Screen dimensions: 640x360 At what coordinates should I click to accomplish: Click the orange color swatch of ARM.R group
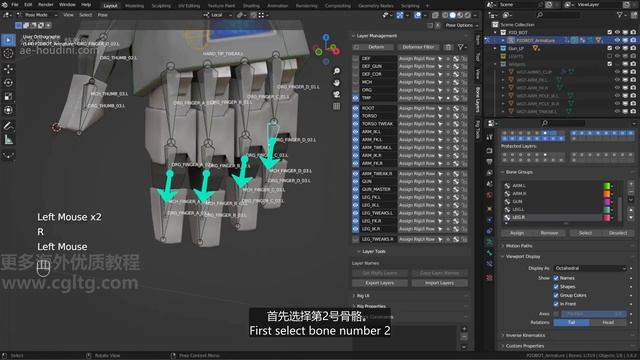point(607,193)
